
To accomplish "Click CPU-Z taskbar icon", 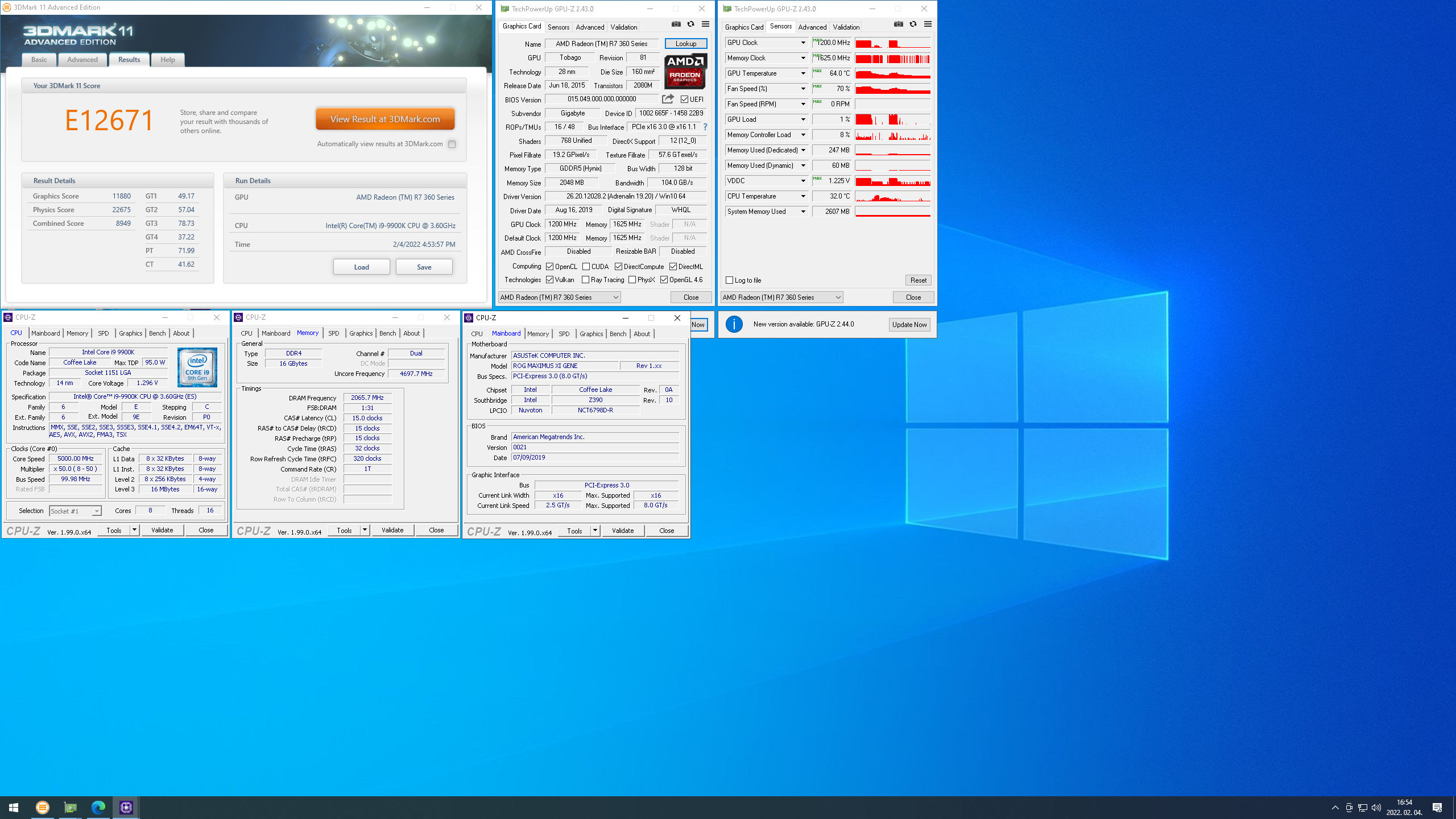I will coord(126,807).
